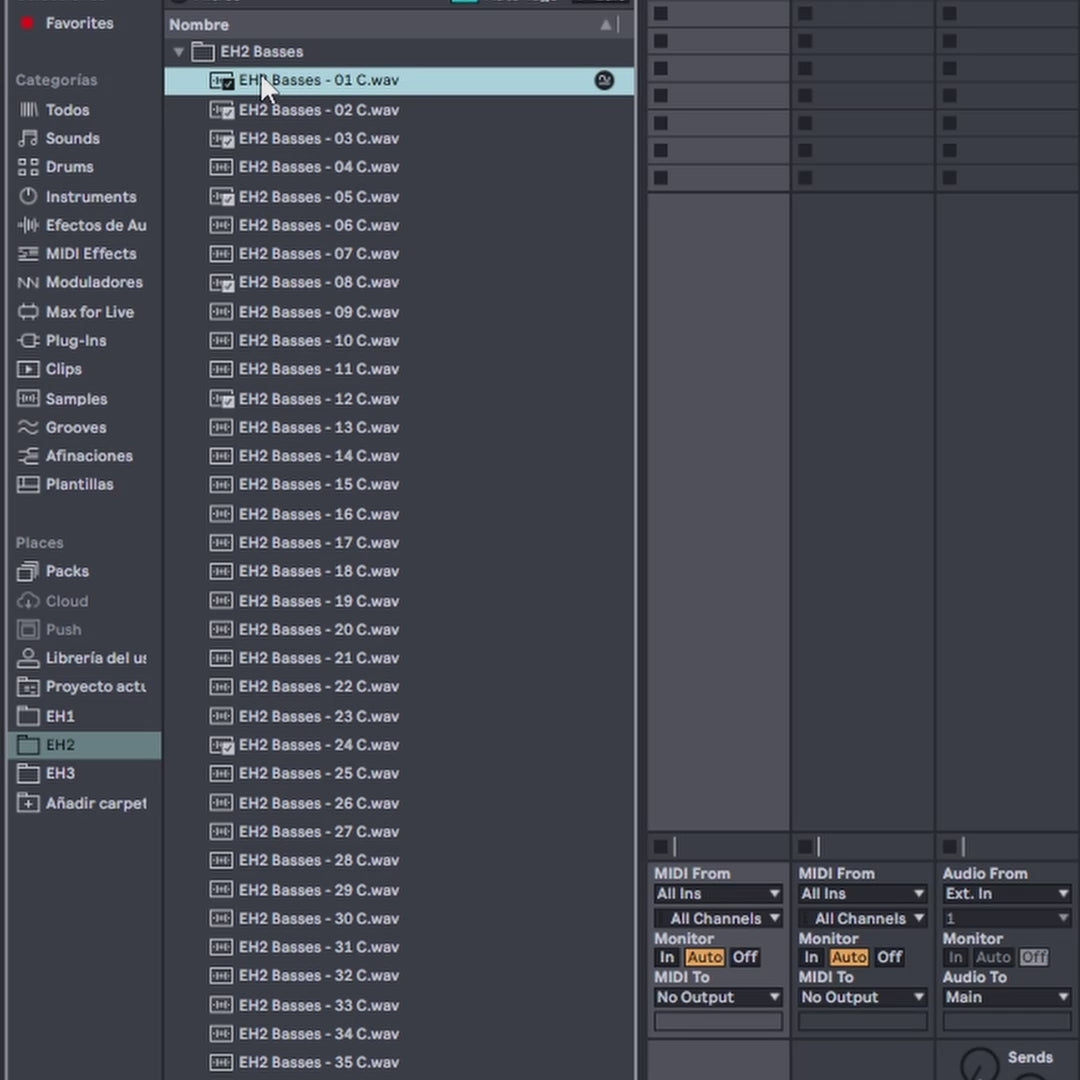The height and width of the screenshot is (1080, 1080).
Task: Set first track Monitor to In
Action: (667, 957)
